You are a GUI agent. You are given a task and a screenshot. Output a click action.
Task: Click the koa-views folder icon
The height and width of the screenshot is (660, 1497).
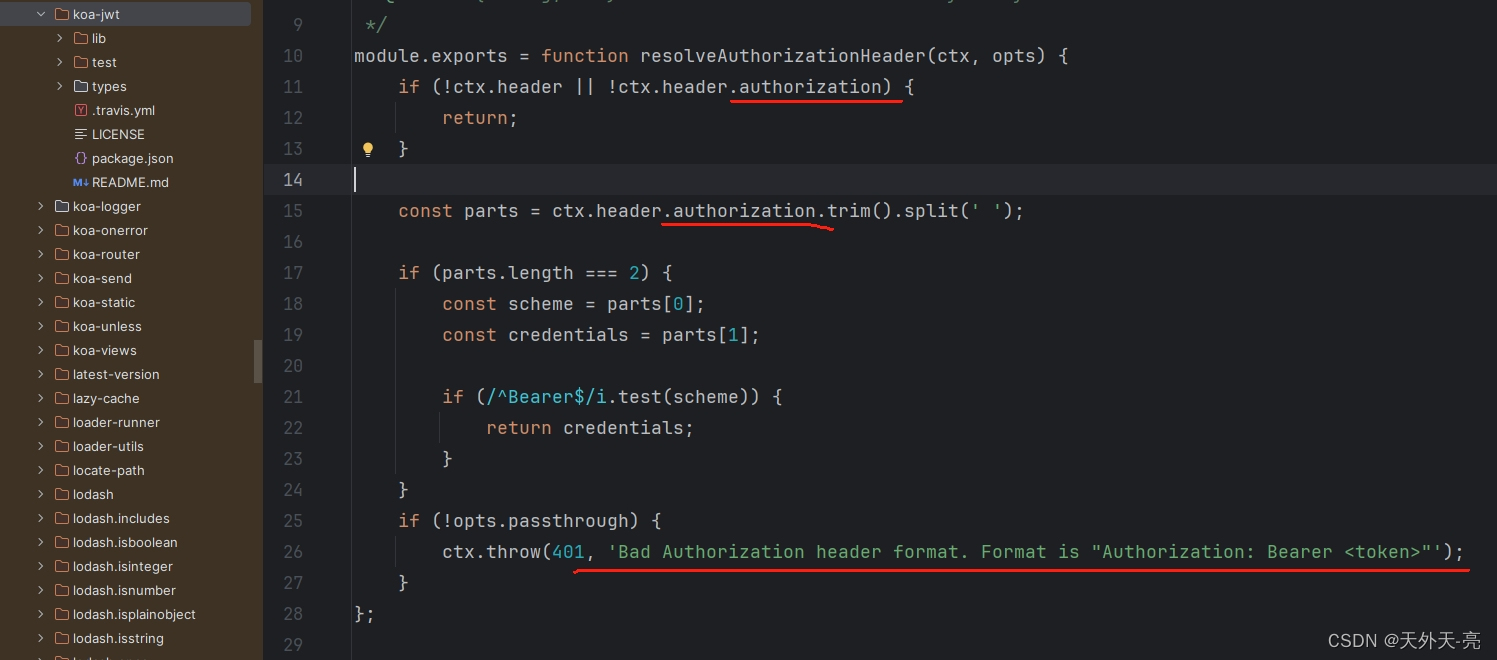point(62,350)
